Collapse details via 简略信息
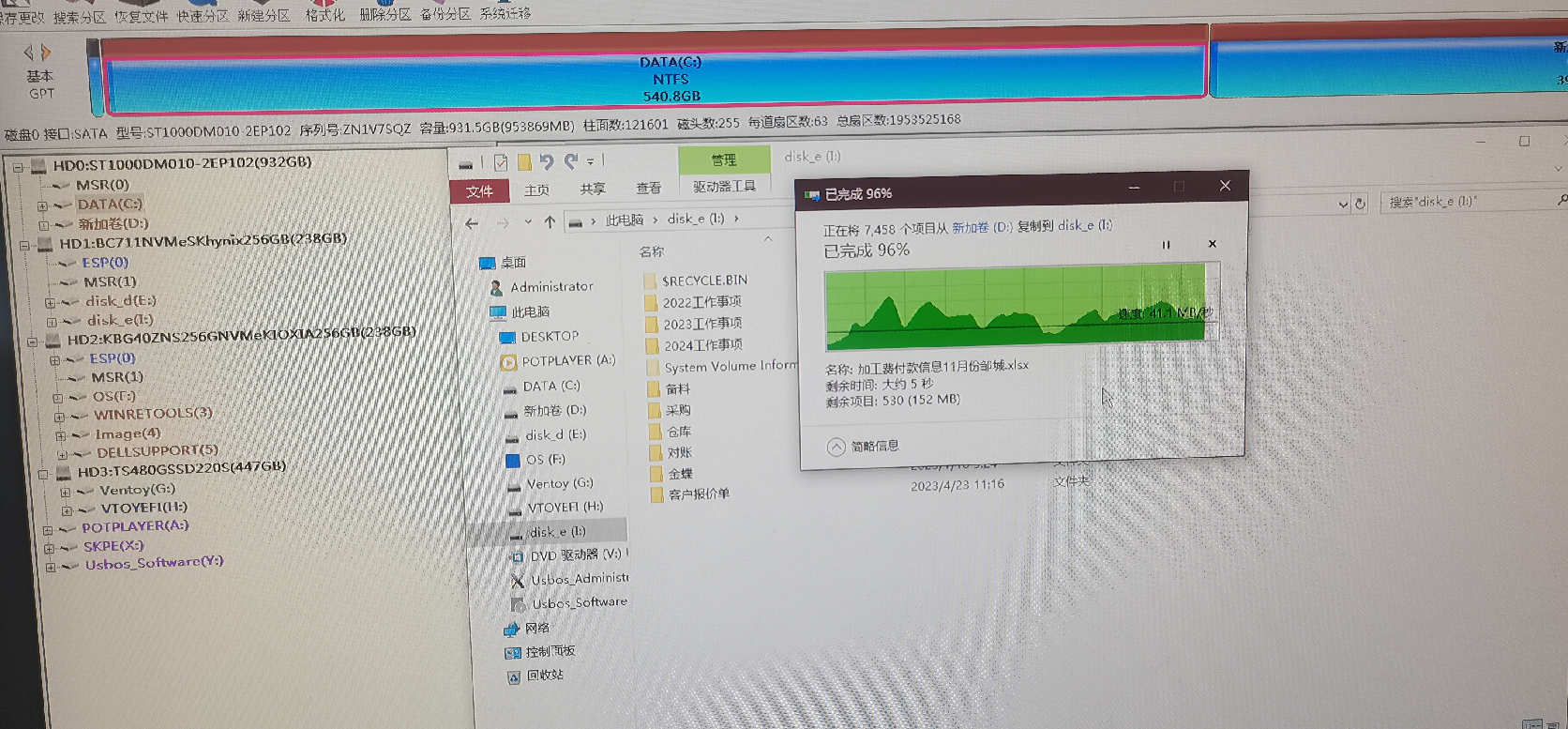Viewport: 1568px width, 729px height. (863, 447)
